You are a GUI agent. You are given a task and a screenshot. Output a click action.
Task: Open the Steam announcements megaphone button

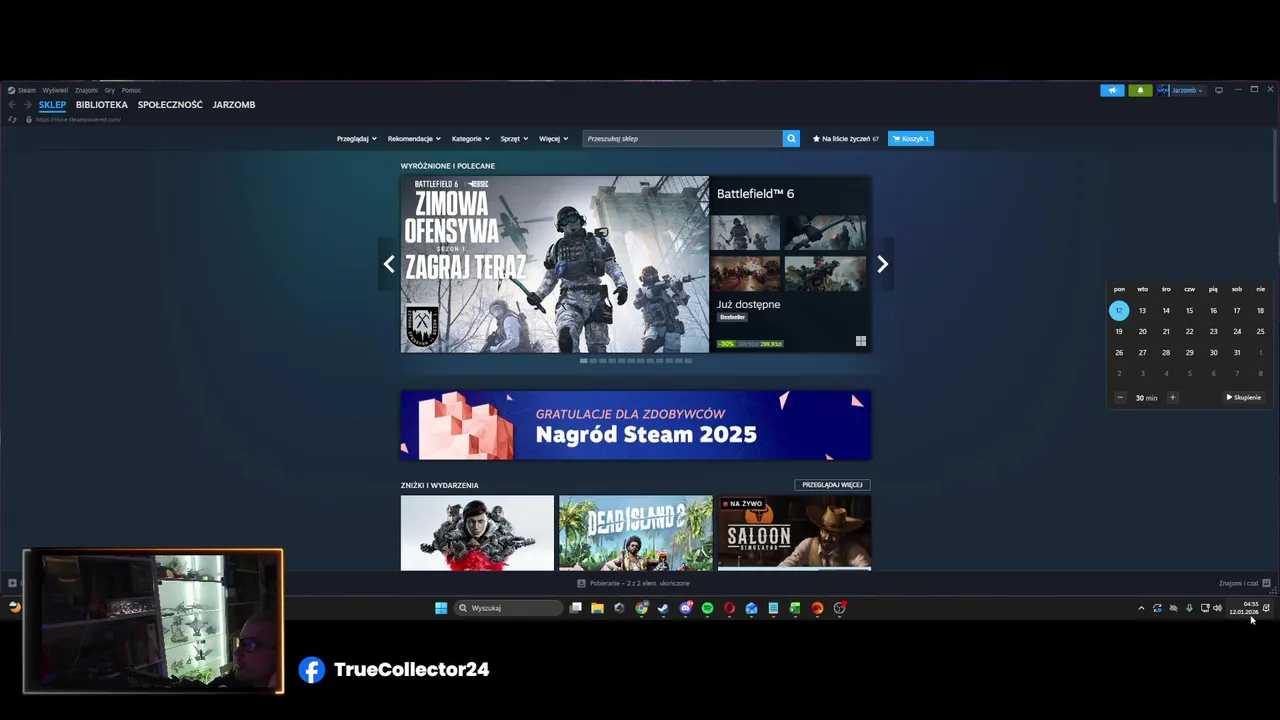click(x=1112, y=90)
